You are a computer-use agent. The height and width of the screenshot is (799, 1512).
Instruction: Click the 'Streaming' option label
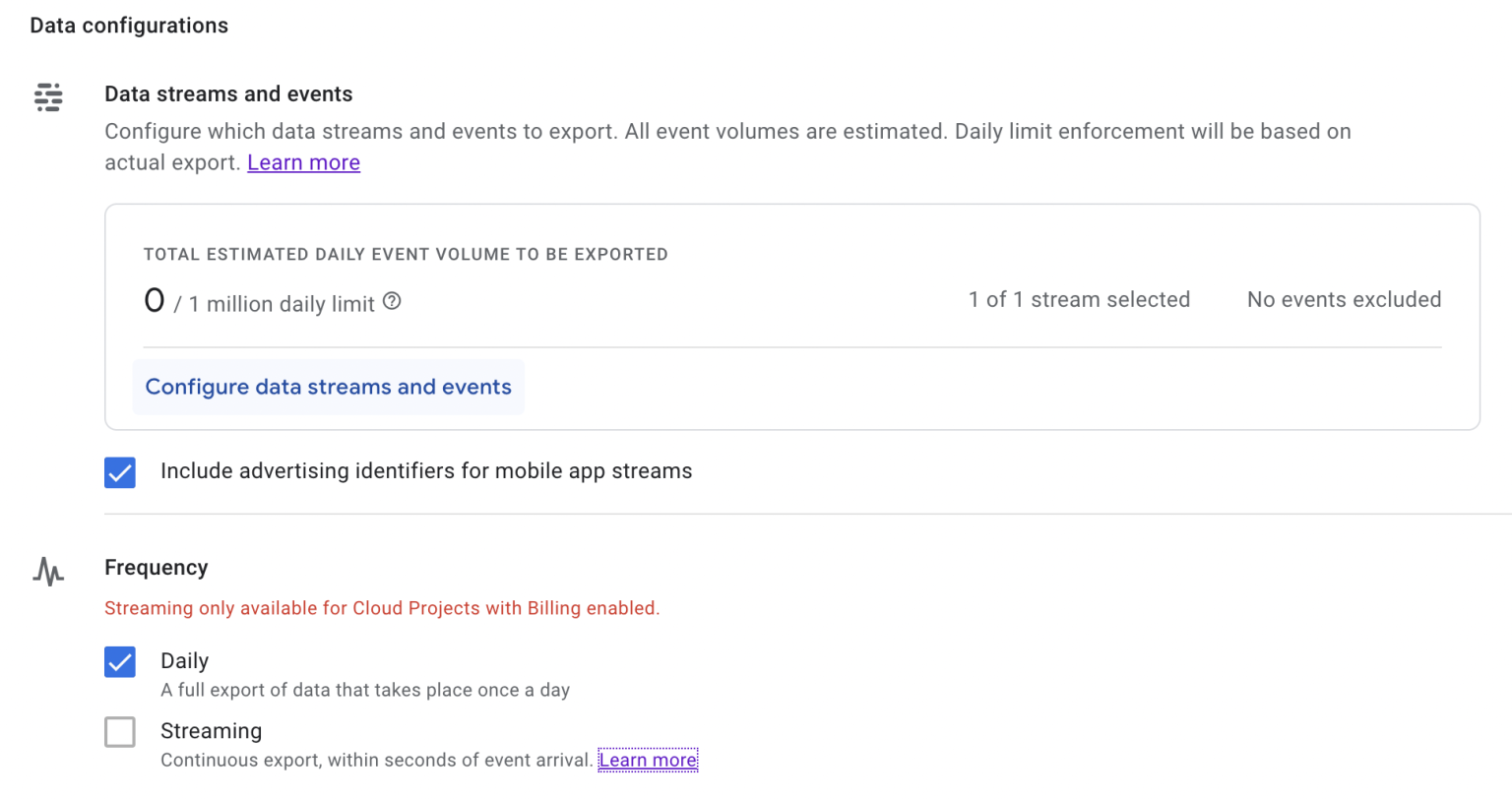tap(212, 731)
